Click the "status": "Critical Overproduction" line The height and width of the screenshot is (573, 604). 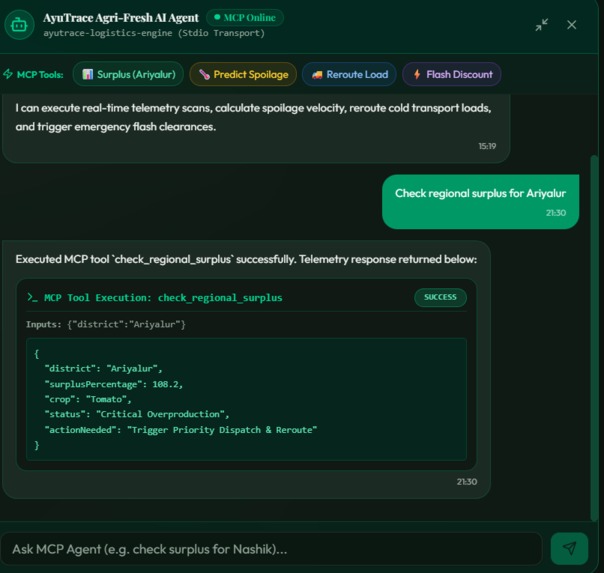point(137,414)
